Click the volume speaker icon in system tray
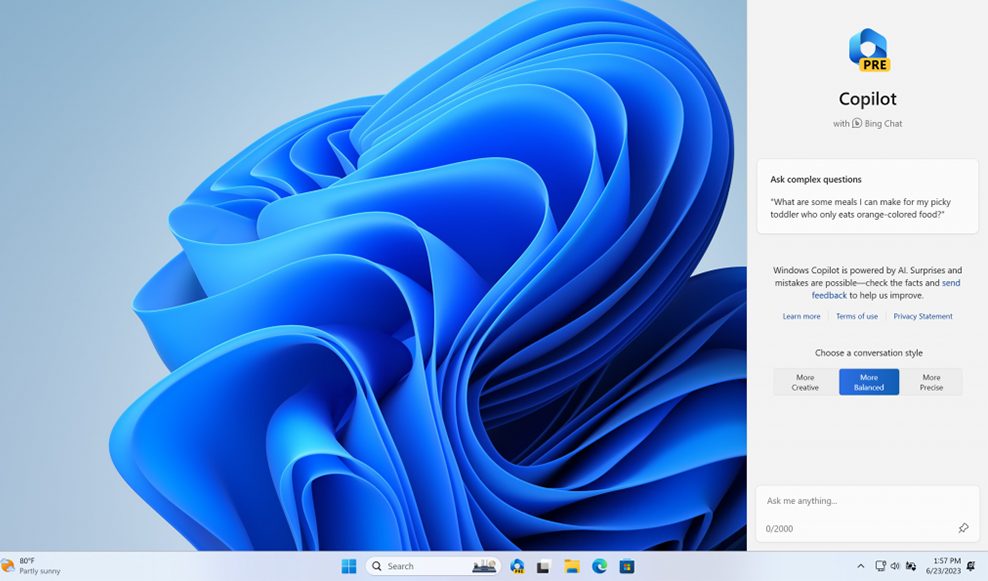 (x=895, y=566)
